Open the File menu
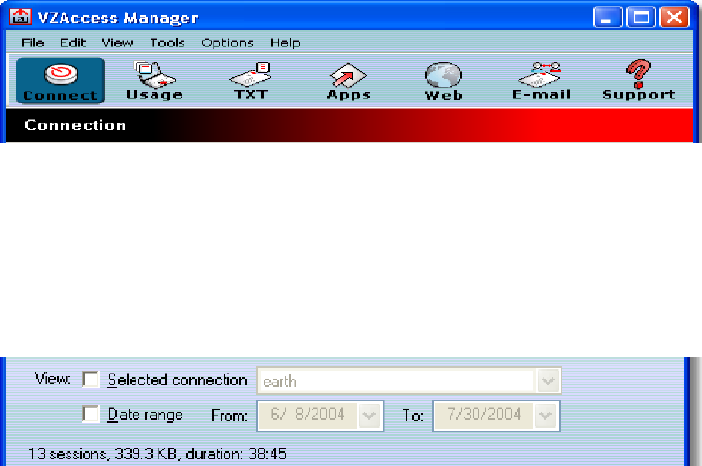This screenshot has height=466, width=702. point(33,43)
